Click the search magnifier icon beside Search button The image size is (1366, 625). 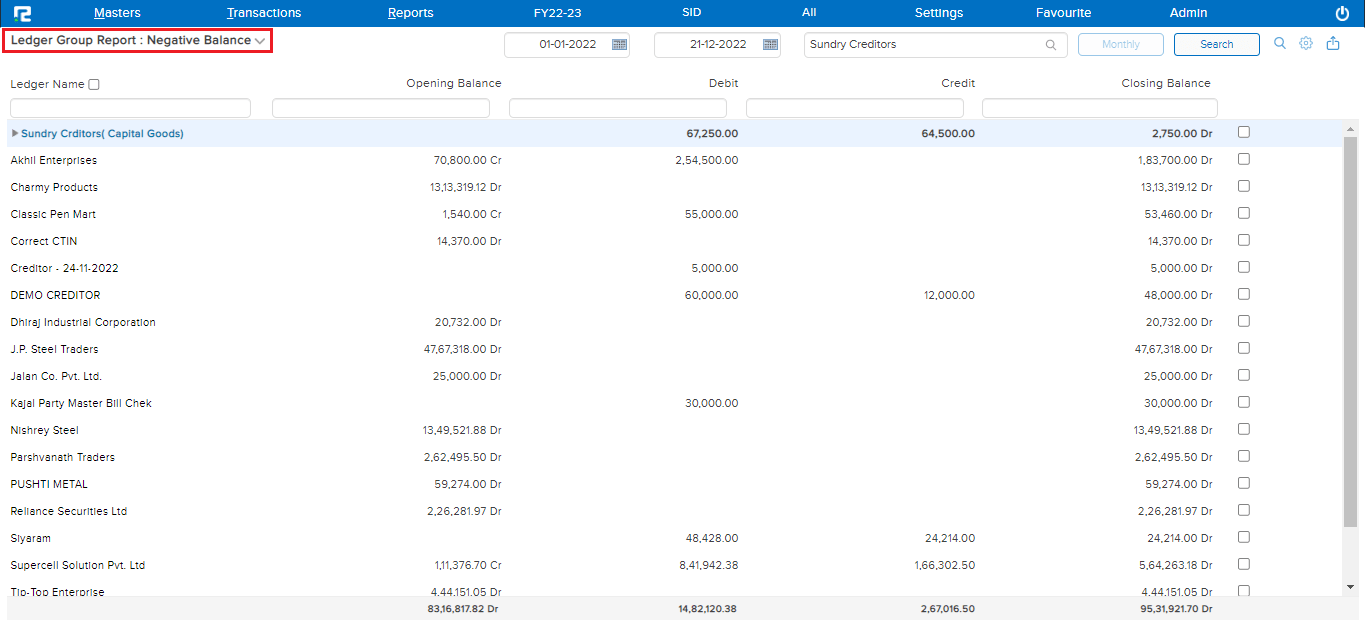(x=1280, y=43)
